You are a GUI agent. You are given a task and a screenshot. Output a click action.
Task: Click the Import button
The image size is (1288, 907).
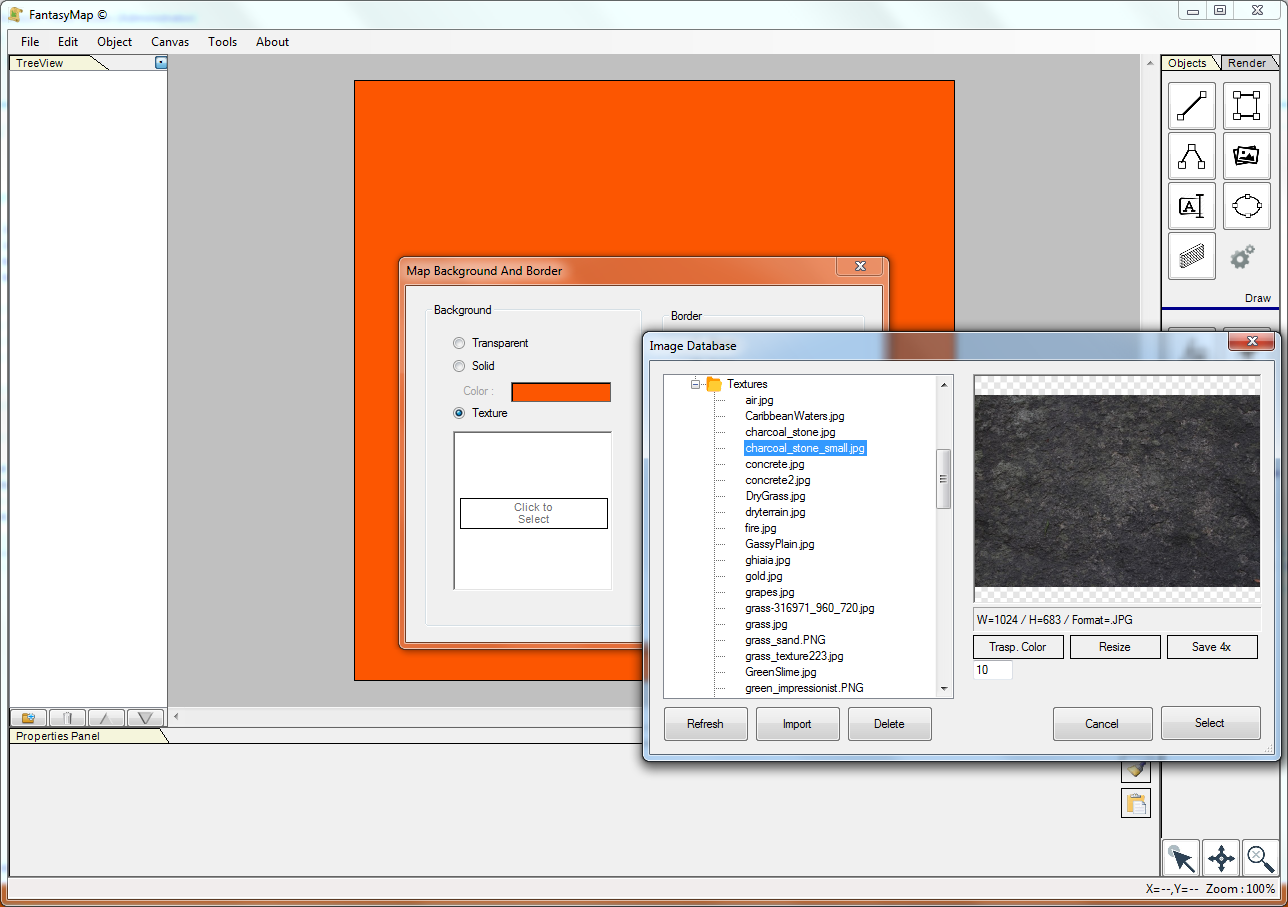click(x=797, y=724)
